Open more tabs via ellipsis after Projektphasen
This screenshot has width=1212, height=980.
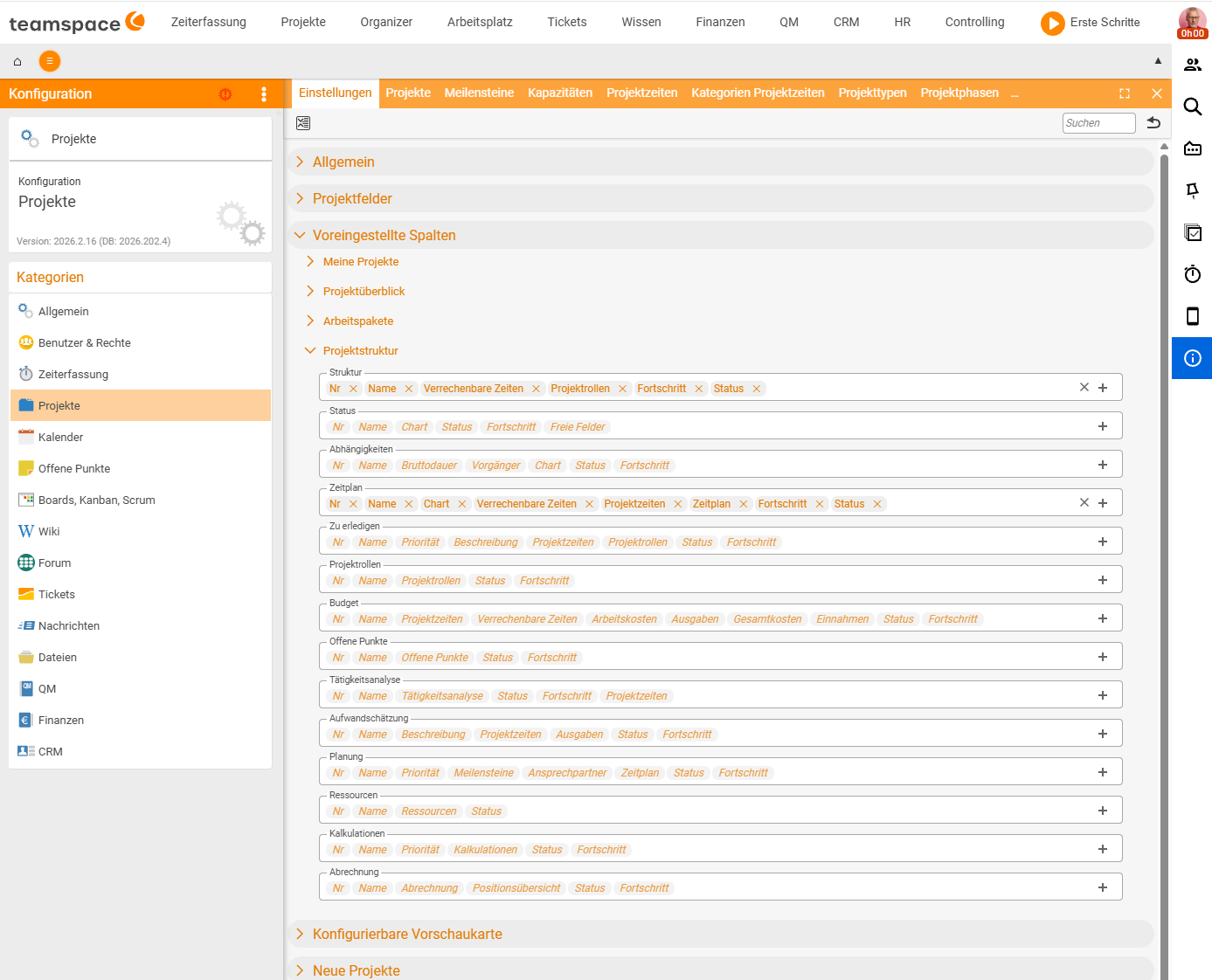(x=1015, y=93)
